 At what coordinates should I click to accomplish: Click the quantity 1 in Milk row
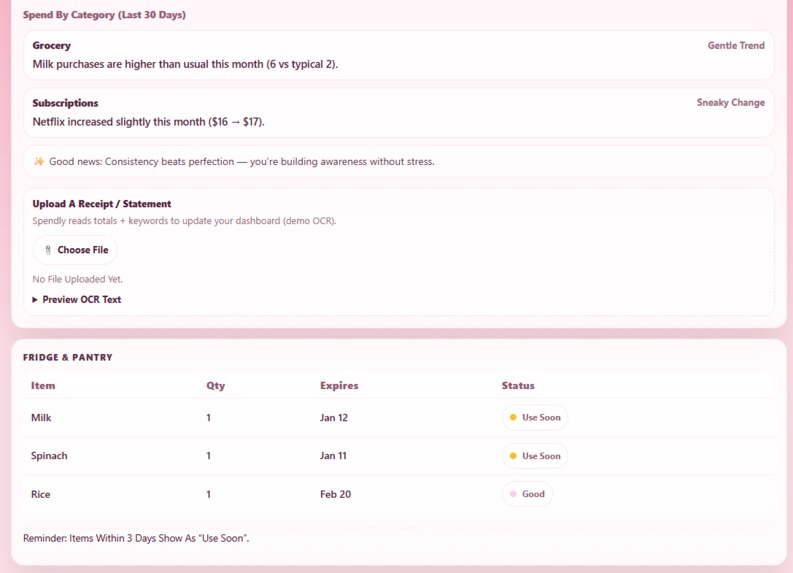click(208, 418)
